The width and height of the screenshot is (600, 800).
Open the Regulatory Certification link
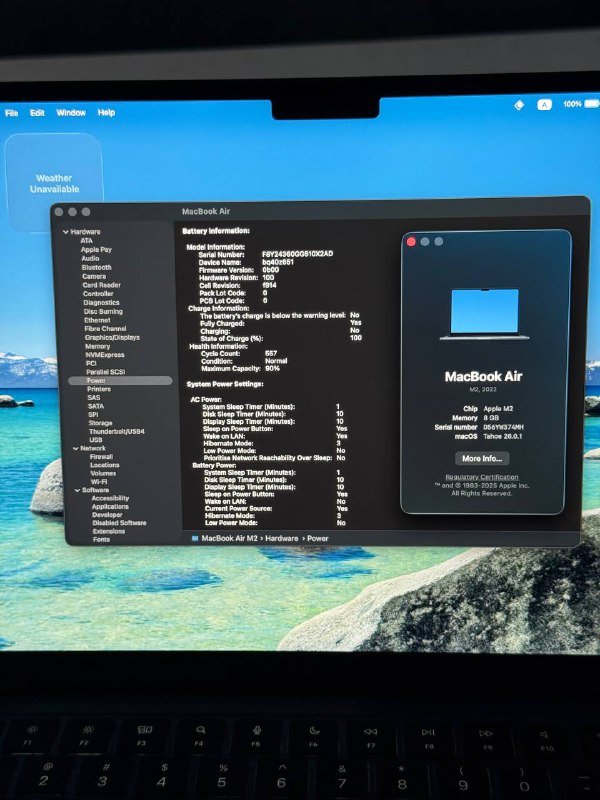click(482, 477)
